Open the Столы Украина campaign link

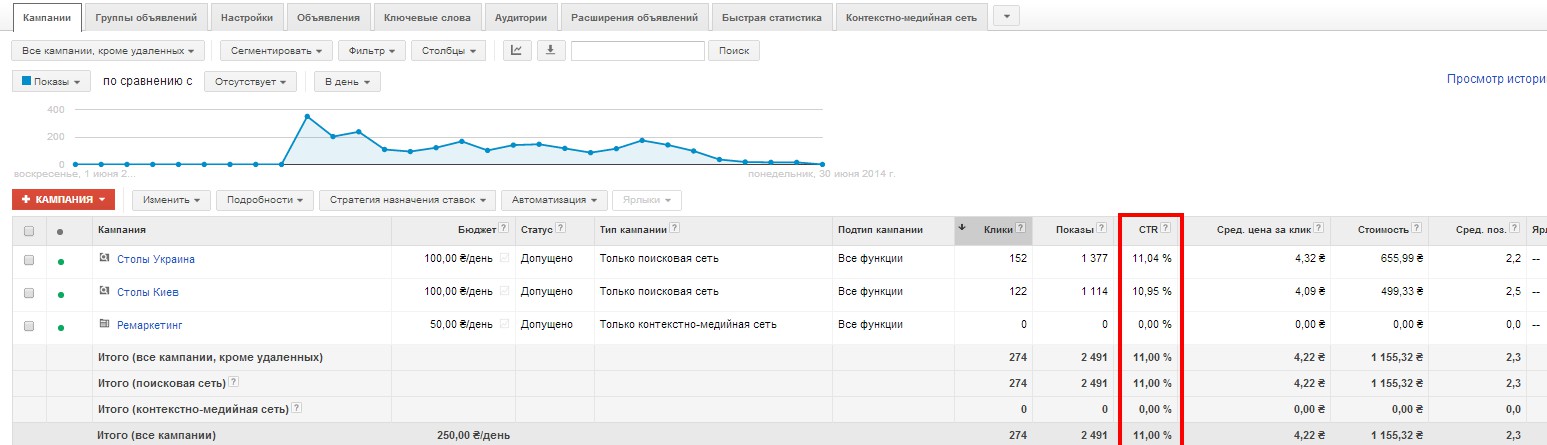[x=156, y=260]
